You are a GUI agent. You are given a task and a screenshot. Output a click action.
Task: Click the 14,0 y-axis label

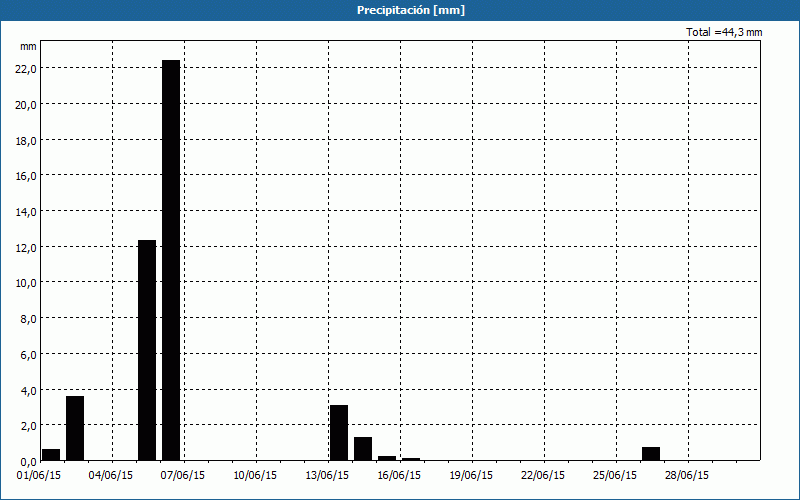[26, 212]
